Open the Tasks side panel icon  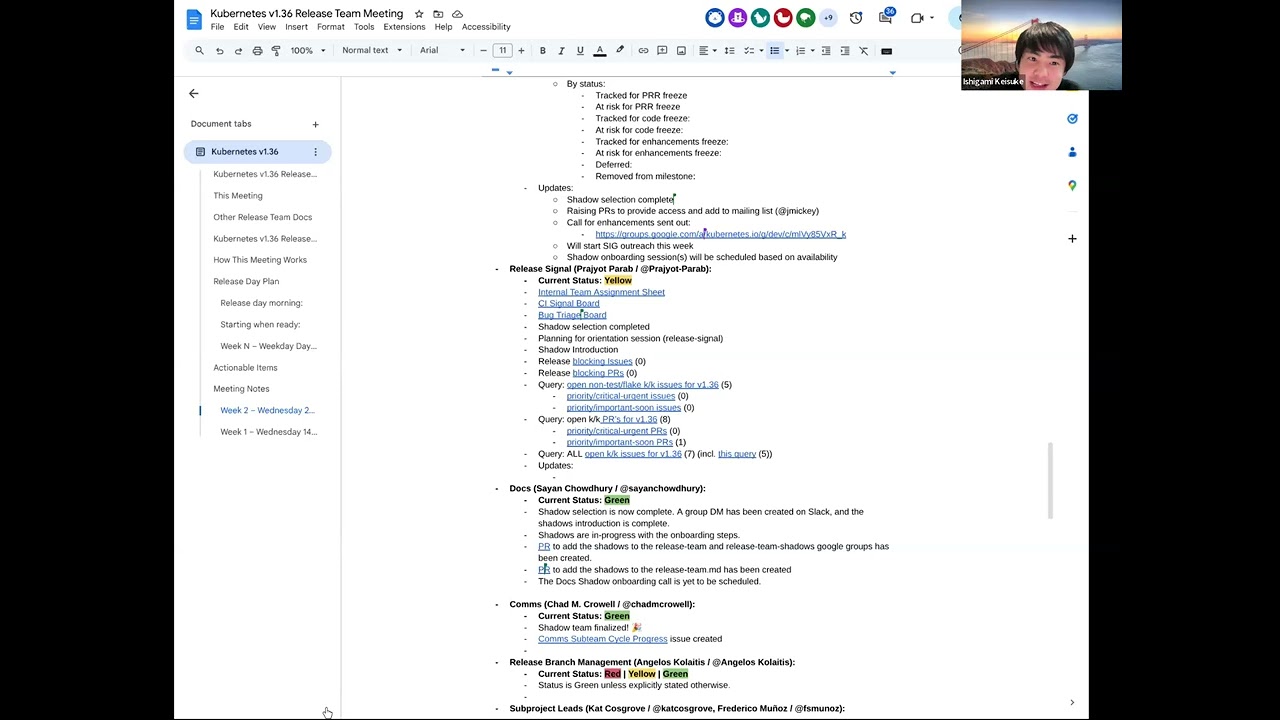point(1072,119)
